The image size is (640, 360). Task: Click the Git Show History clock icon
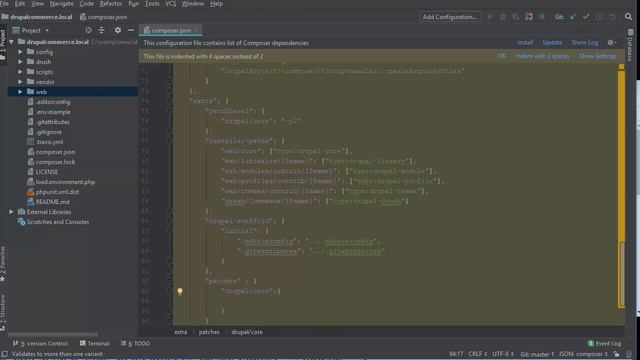click(599, 17)
